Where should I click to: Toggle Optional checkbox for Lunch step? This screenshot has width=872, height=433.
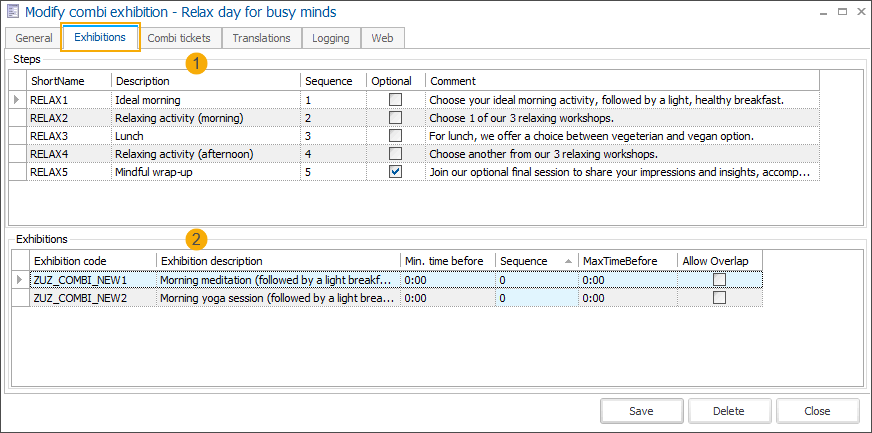(396, 136)
